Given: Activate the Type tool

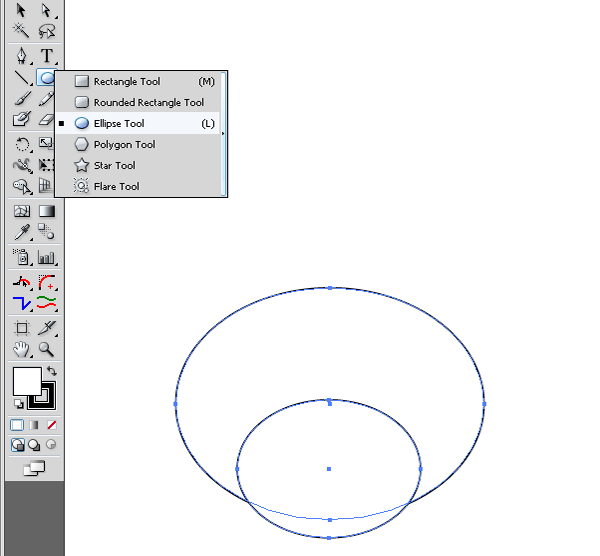Looking at the screenshot, I should pos(47,56).
